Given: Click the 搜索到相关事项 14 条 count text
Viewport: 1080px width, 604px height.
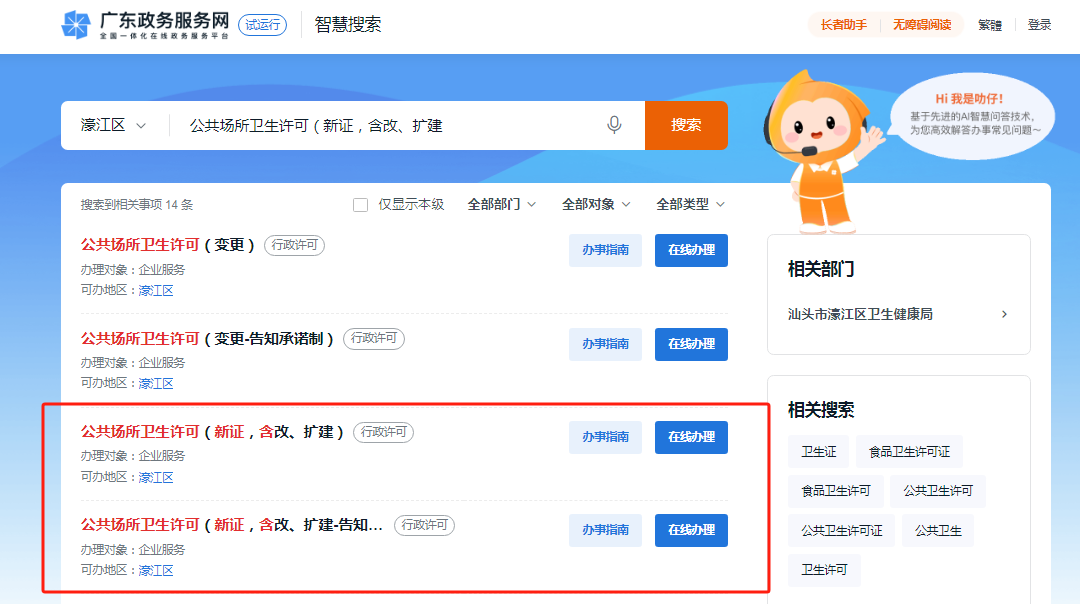Looking at the screenshot, I should (137, 205).
